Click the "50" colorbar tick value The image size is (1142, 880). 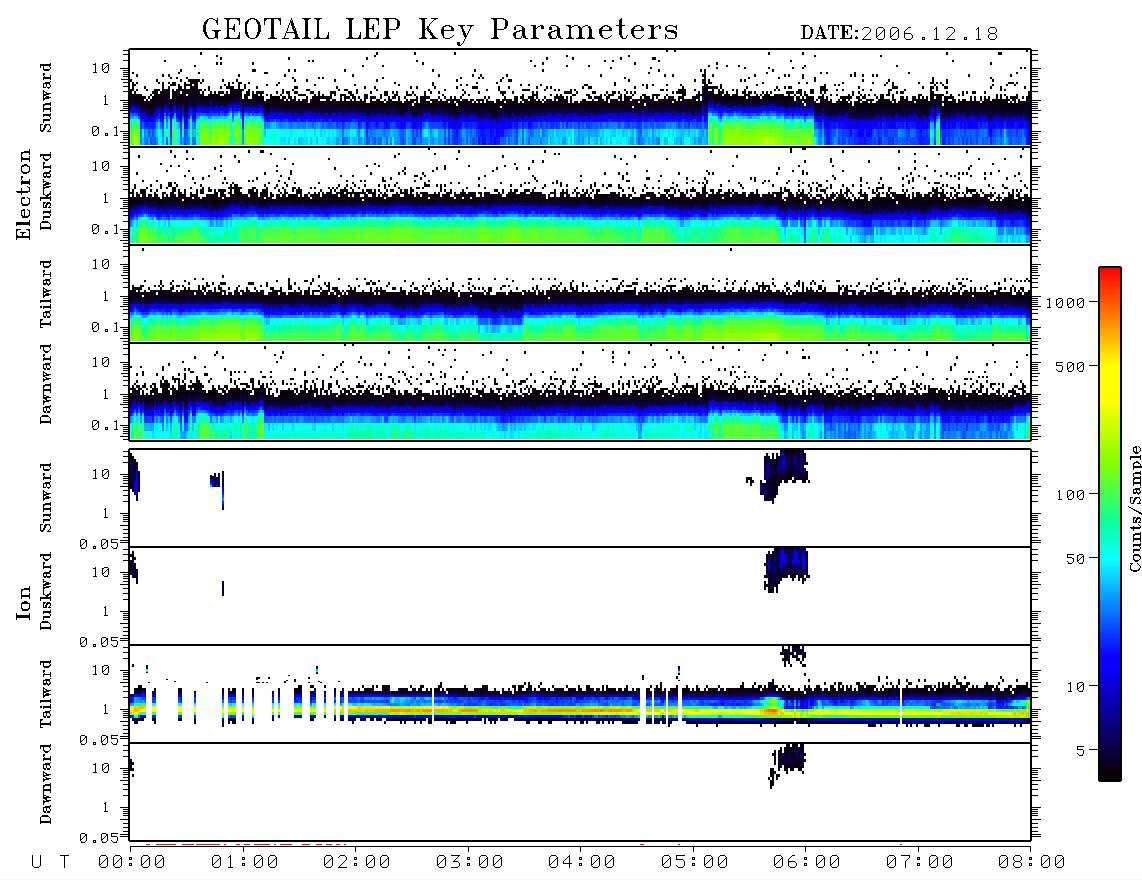1075,559
